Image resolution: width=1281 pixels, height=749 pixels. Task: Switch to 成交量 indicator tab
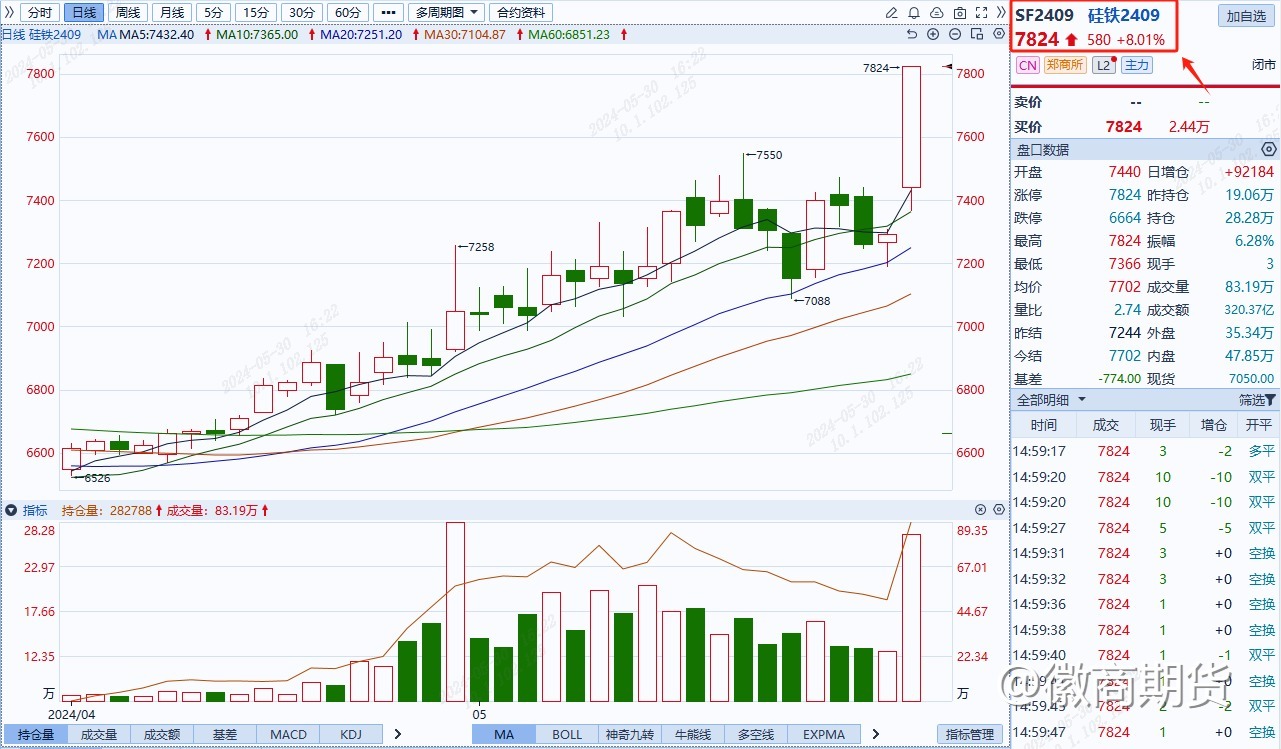pyautogui.click(x=98, y=735)
